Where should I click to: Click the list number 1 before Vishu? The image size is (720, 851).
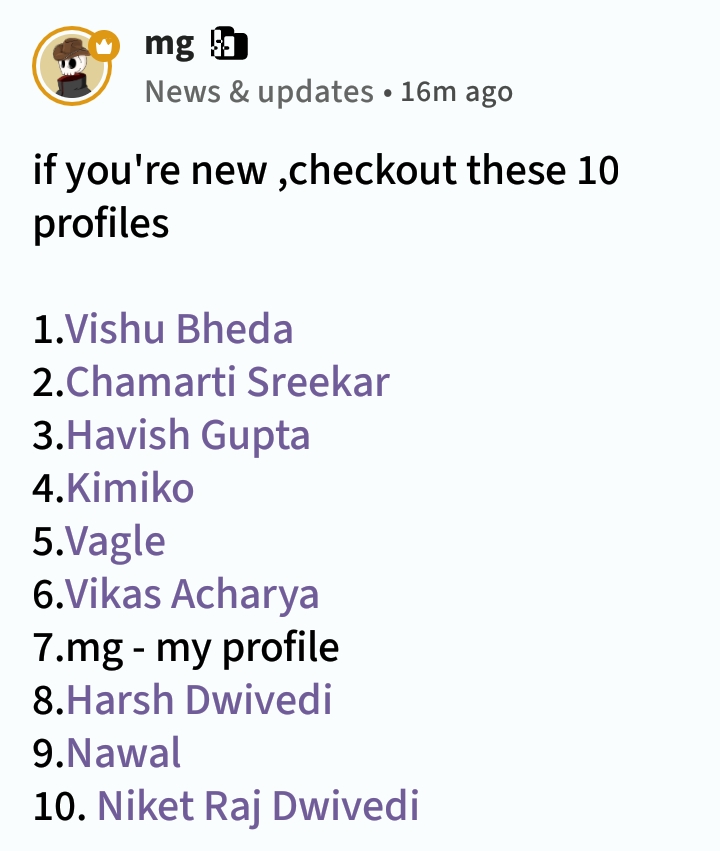point(44,329)
